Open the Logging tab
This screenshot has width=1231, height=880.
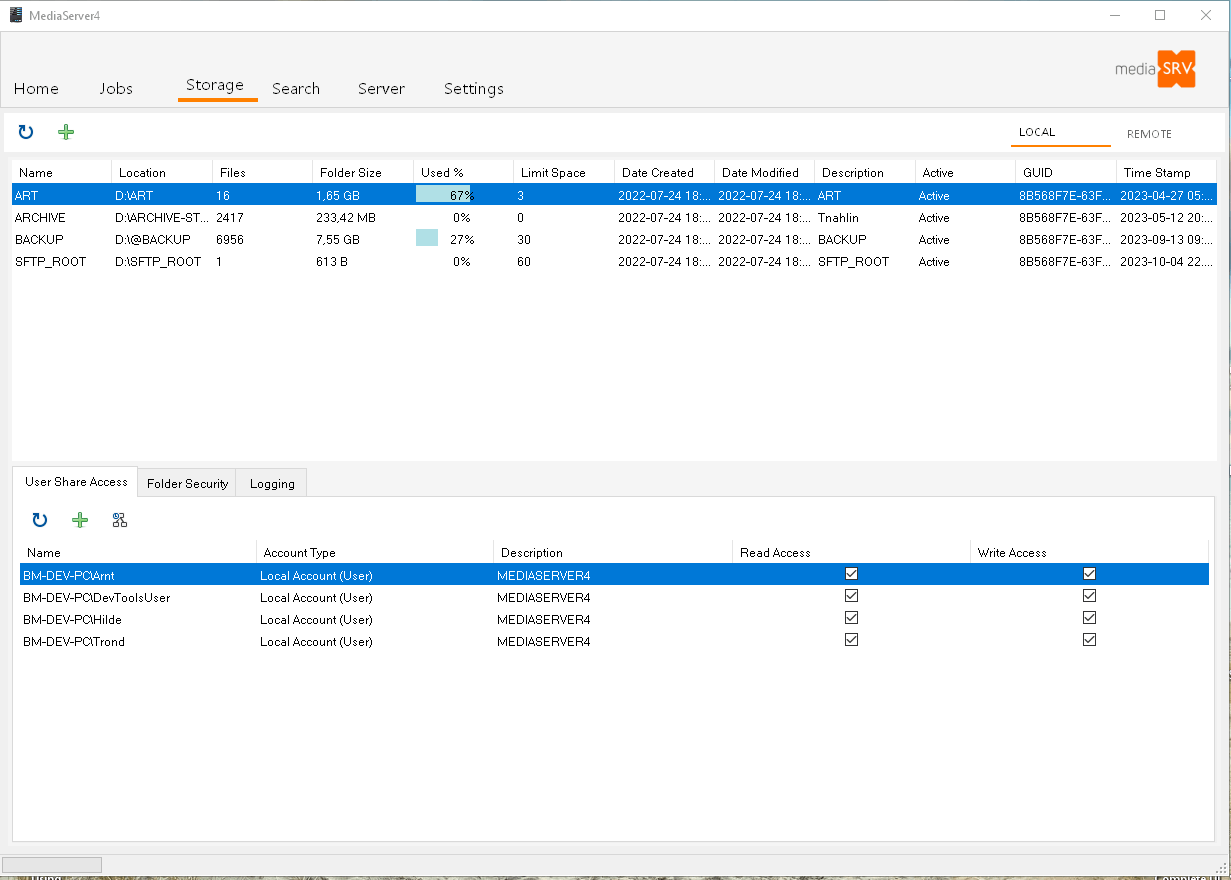pos(272,483)
